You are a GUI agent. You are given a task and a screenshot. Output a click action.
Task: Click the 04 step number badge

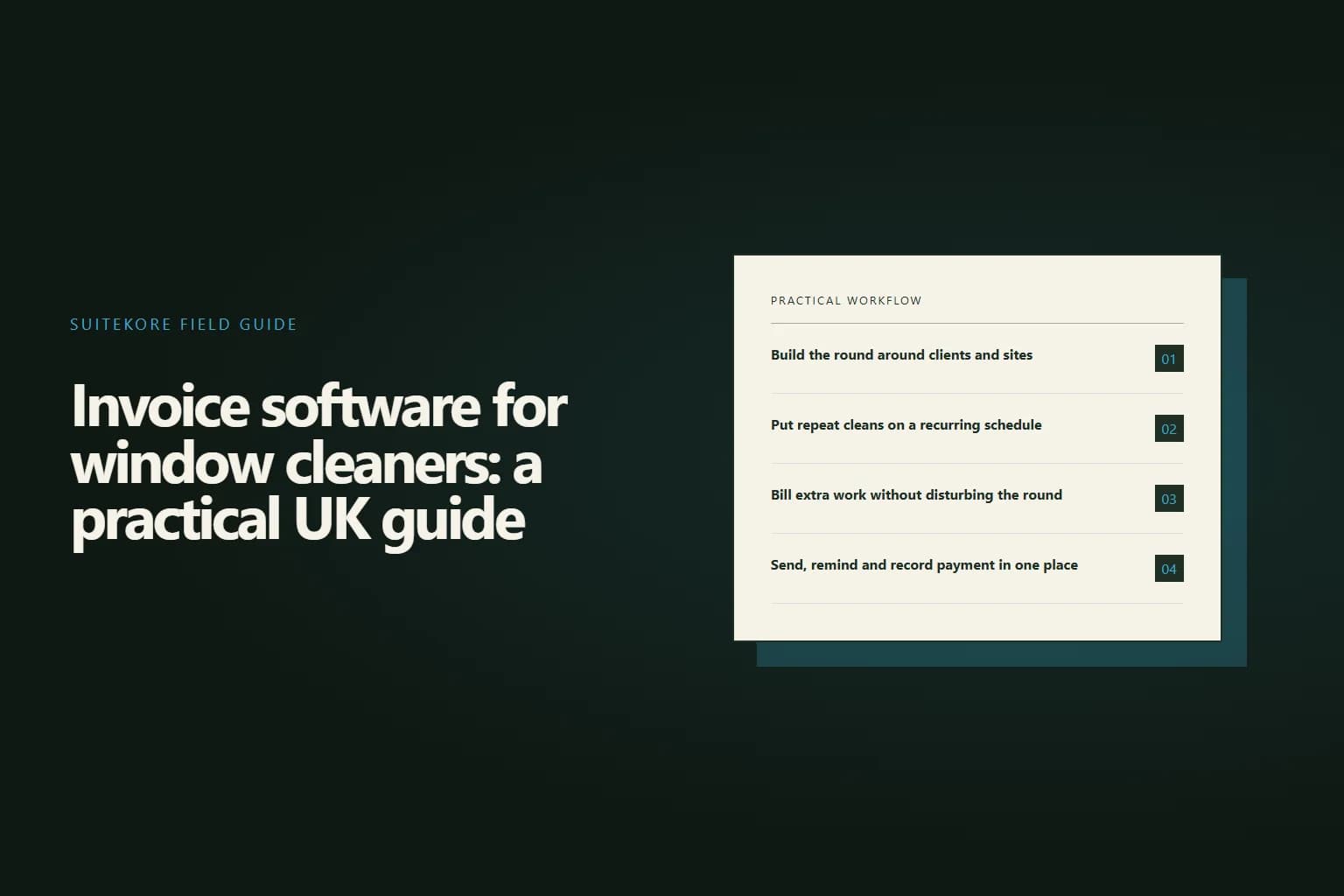[1169, 569]
